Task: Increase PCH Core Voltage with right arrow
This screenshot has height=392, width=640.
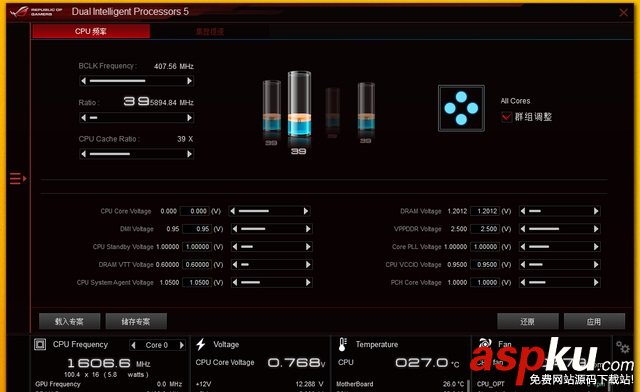Action: click(596, 283)
